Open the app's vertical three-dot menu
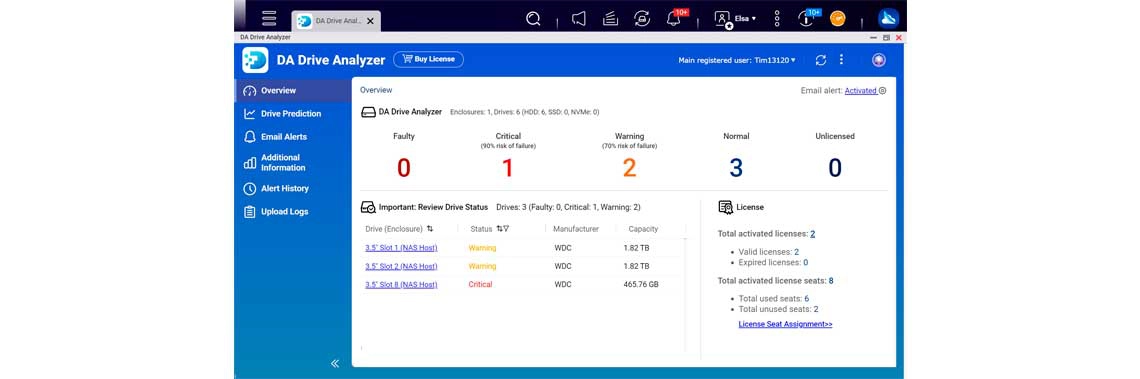 [x=841, y=60]
